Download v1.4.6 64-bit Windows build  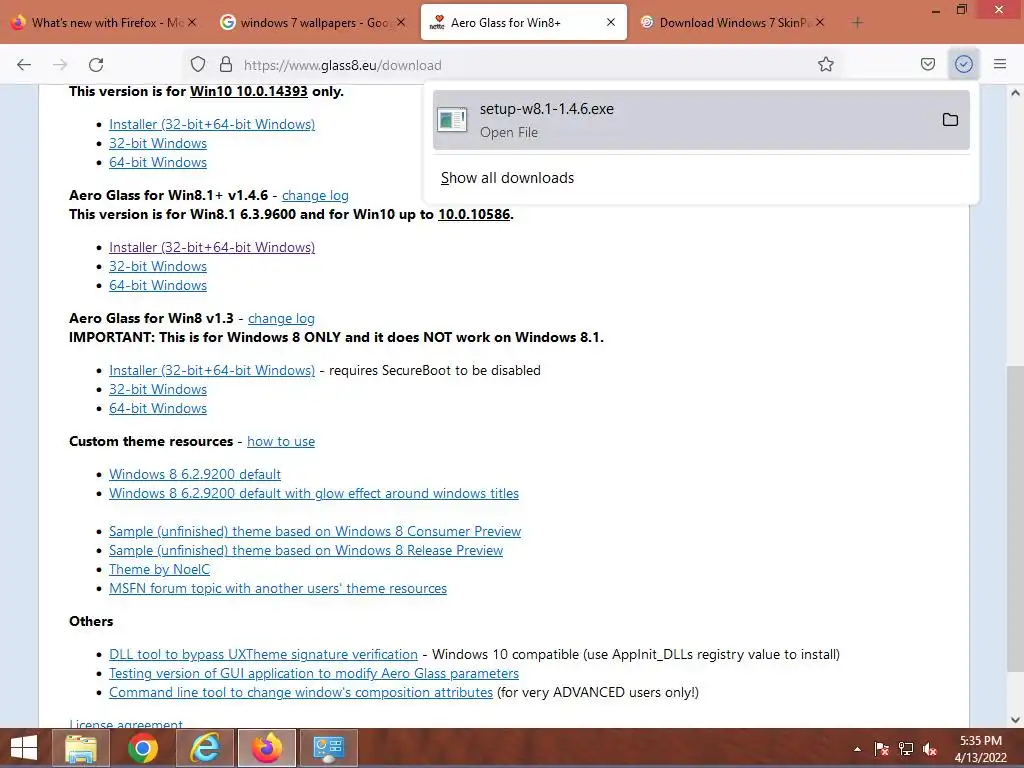click(158, 285)
